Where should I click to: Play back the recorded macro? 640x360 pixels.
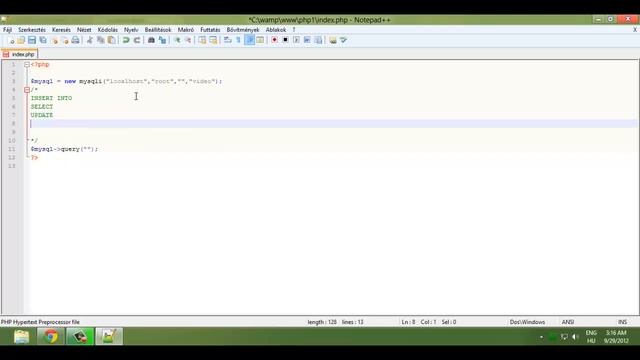[x=296, y=40]
